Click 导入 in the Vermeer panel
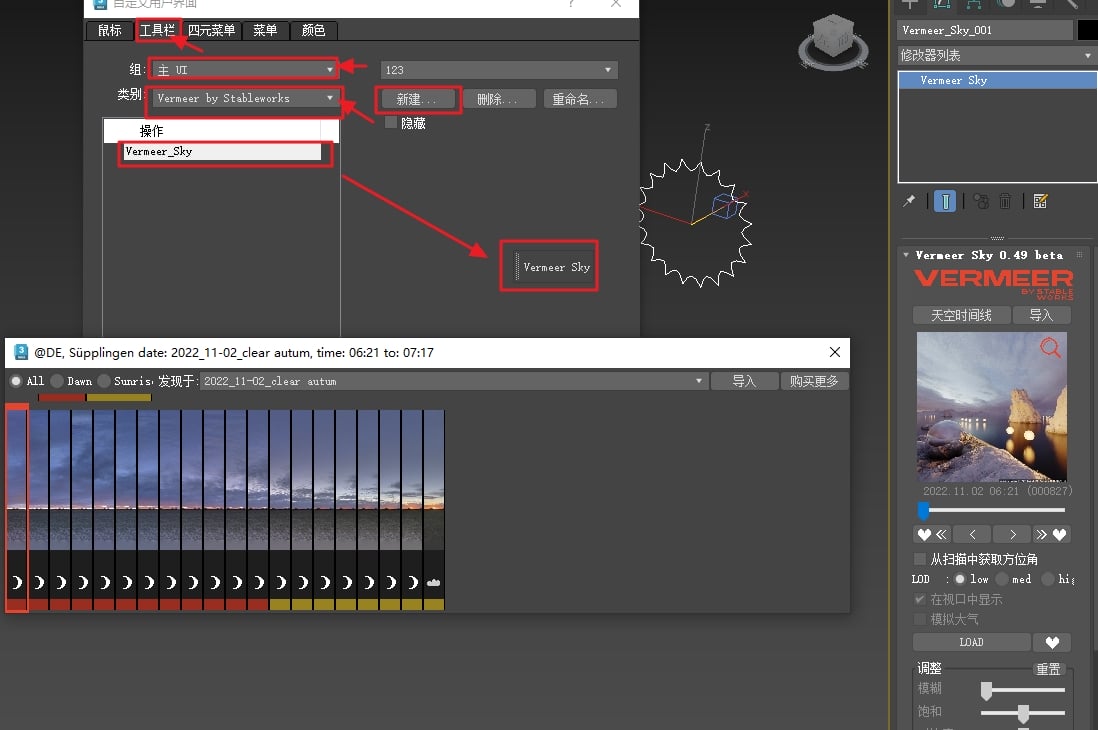This screenshot has width=1098, height=730. [1041, 315]
